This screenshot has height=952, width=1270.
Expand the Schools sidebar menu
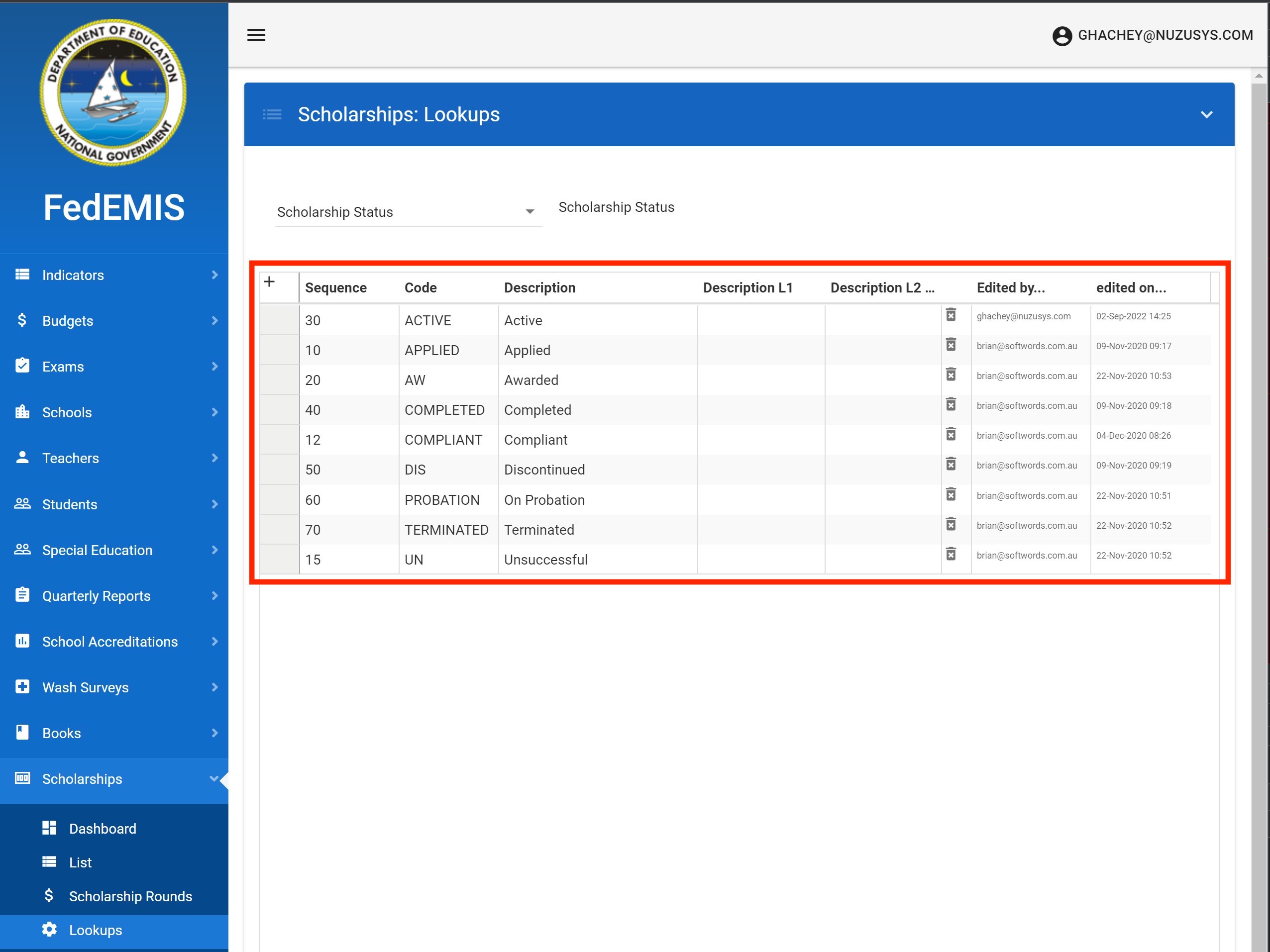pyautogui.click(x=113, y=412)
